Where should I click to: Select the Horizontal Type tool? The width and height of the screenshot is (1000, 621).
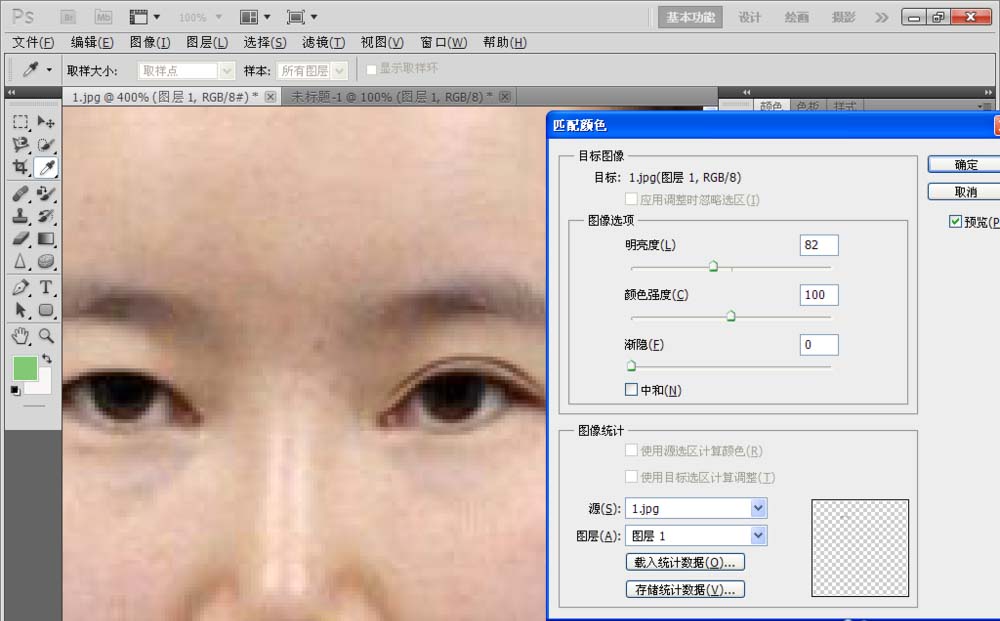point(45,288)
